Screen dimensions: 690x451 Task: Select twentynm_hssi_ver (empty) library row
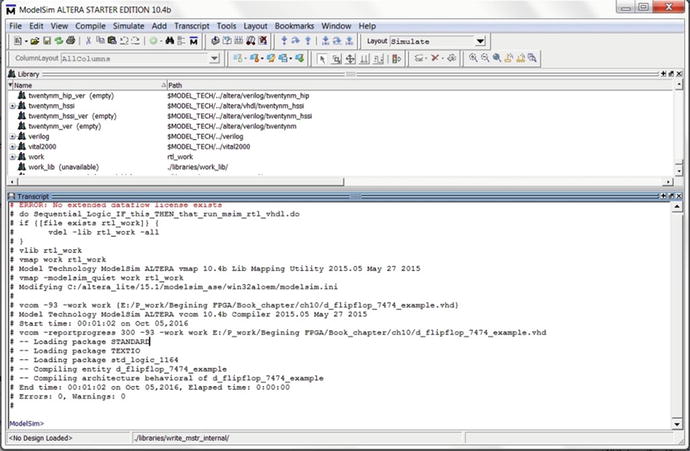[73, 116]
